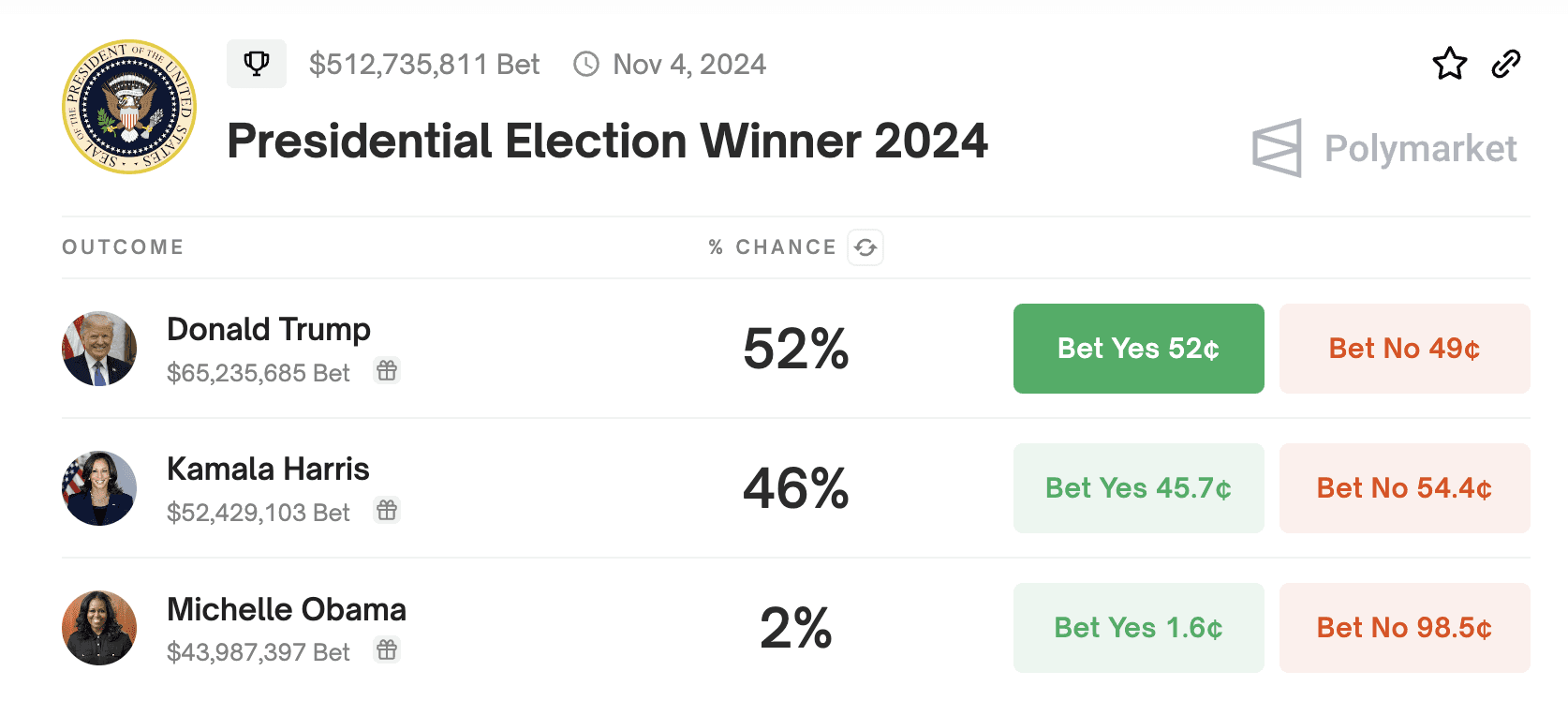1568x716 pixels.
Task: Click the gift icon beside Donald Trump
Action: tap(387, 371)
